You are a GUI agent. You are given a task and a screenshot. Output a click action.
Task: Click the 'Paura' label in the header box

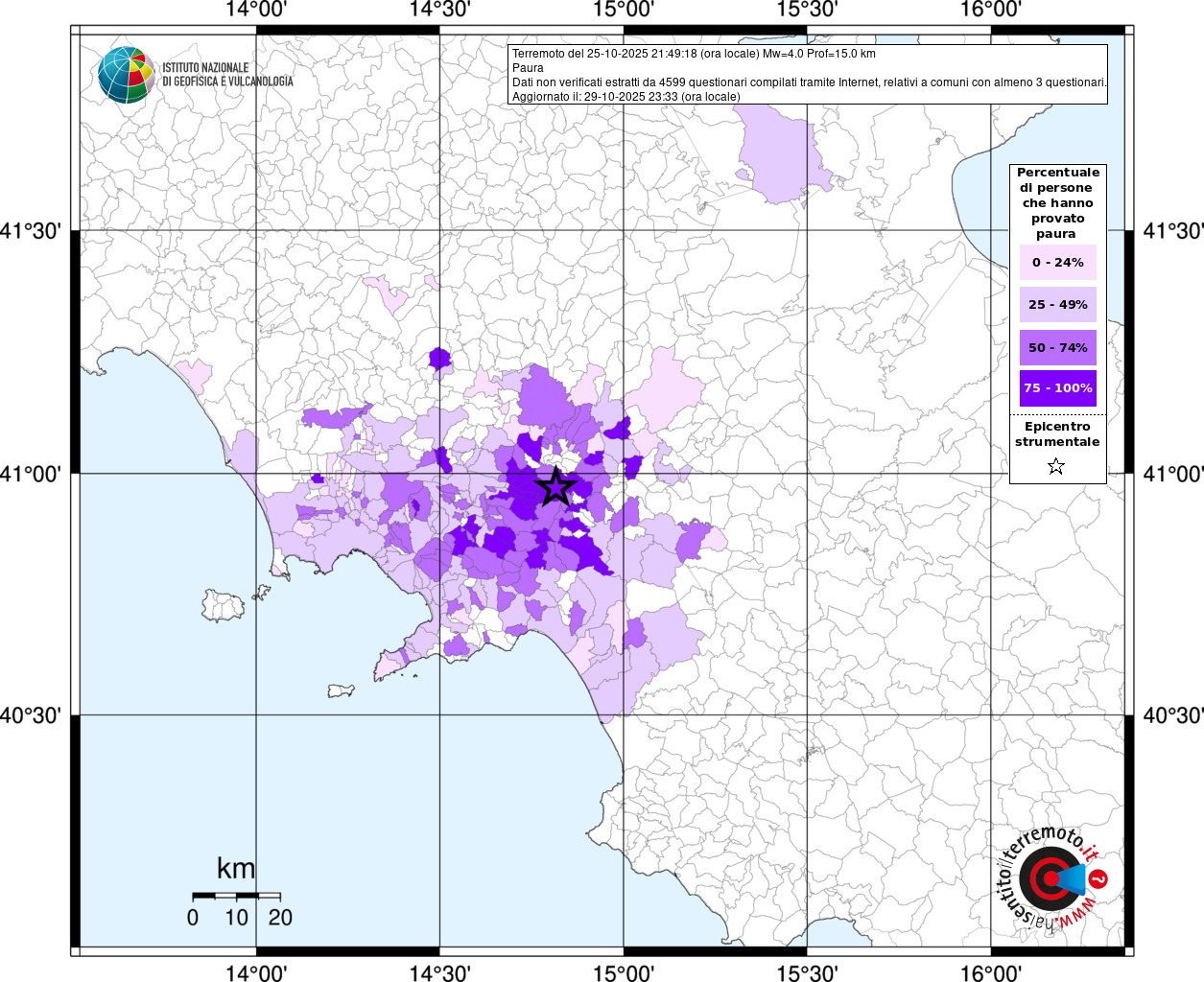[x=528, y=68]
